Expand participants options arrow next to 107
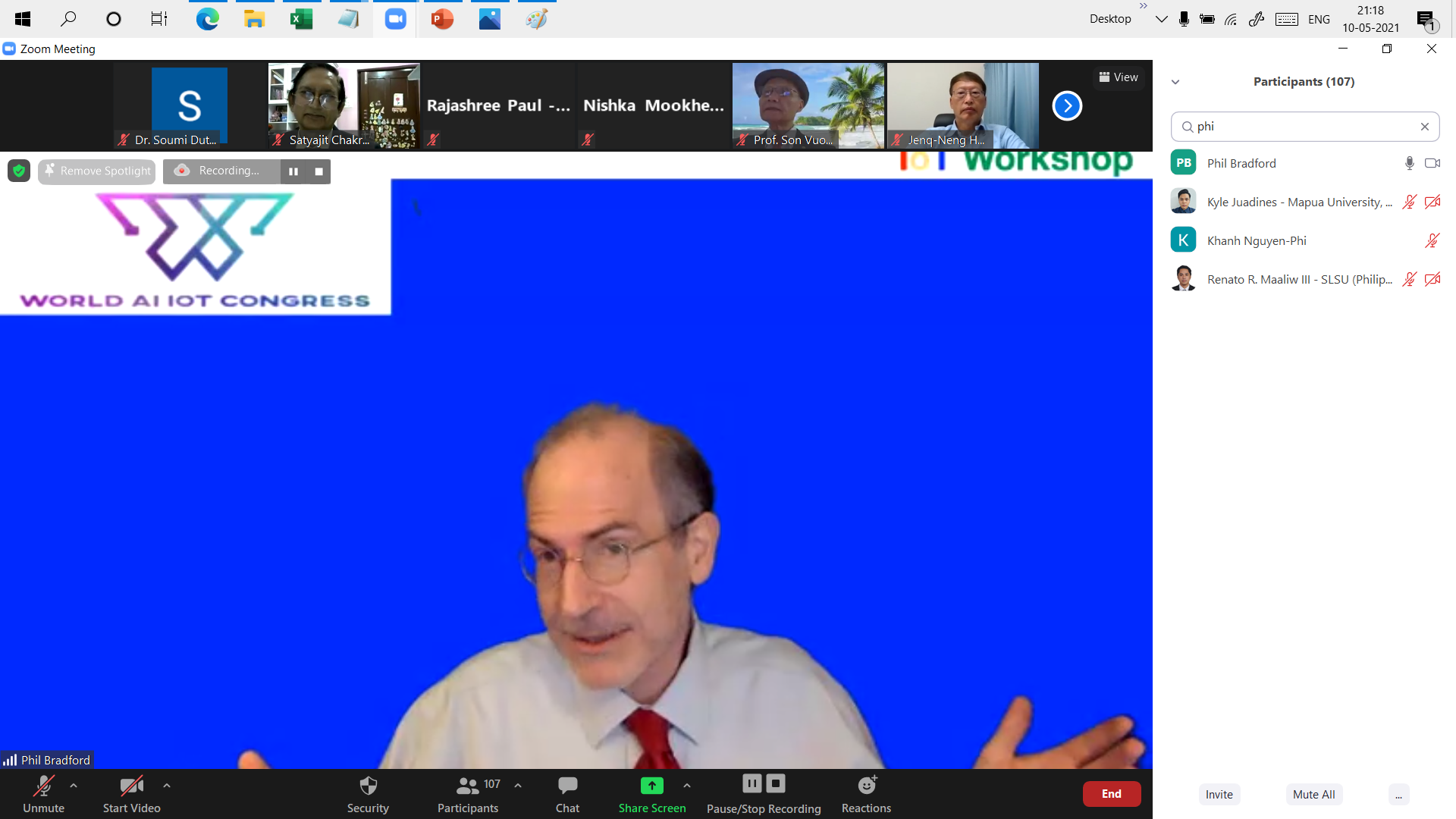1456x819 pixels. coord(518,786)
